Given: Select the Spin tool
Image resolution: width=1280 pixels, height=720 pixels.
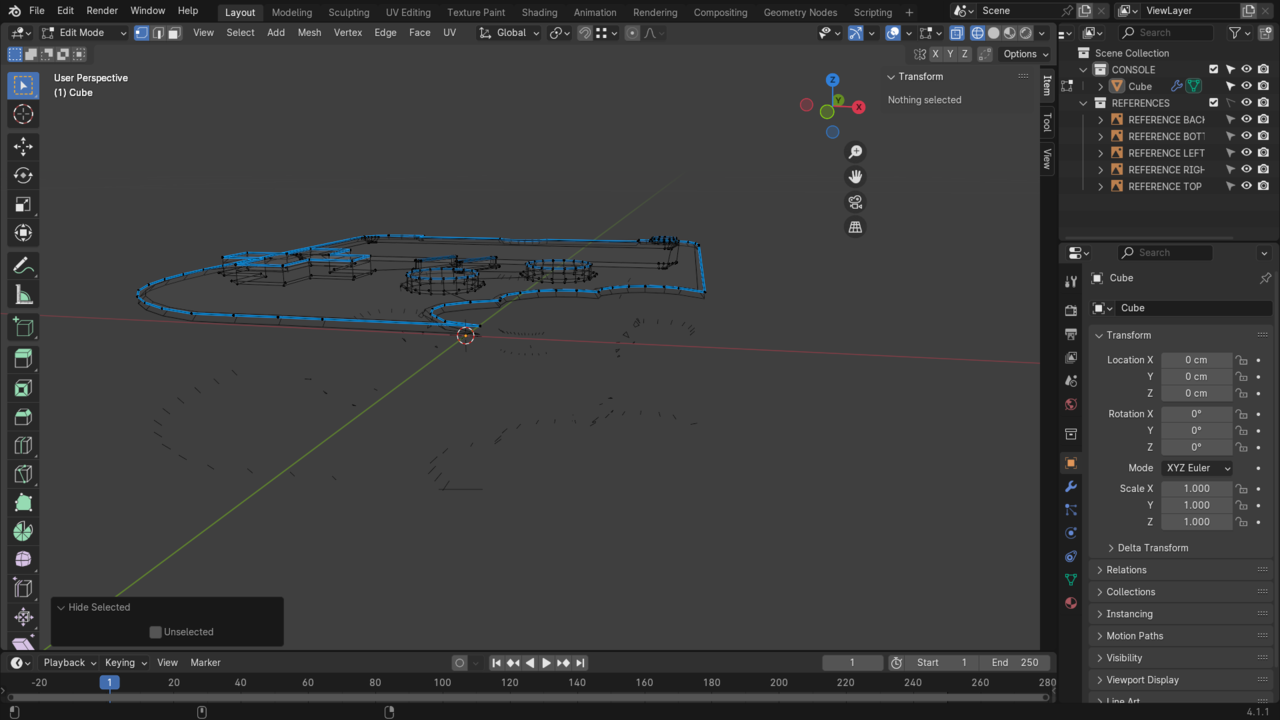Looking at the screenshot, I should (x=23, y=531).
